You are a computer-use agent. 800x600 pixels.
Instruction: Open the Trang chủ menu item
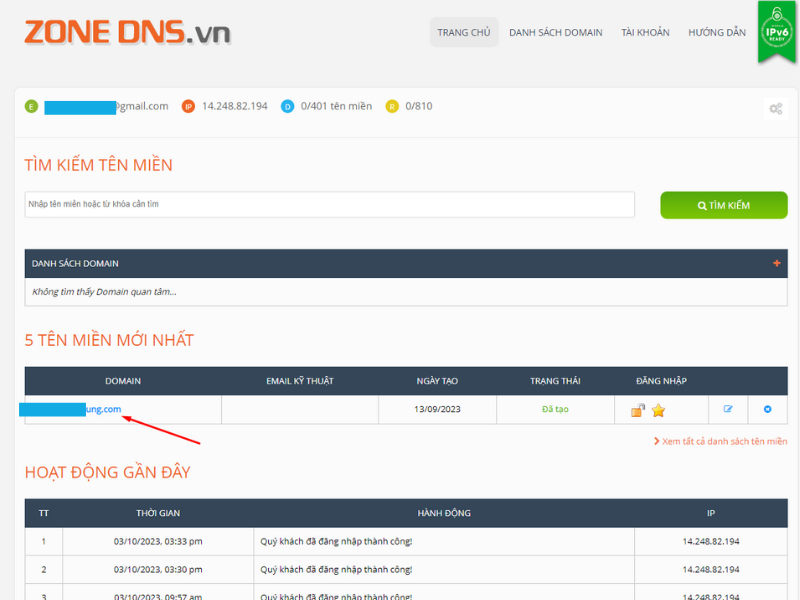pos(464,32)
